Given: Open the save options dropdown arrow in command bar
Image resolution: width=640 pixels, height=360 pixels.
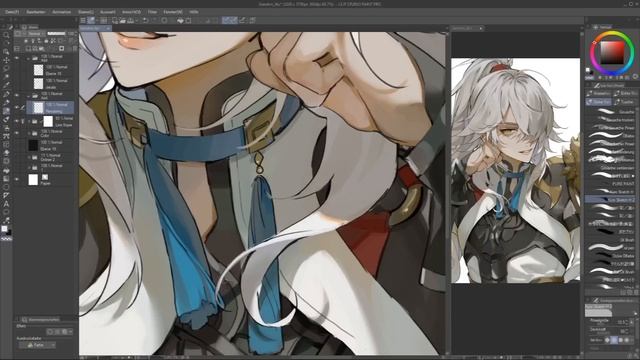Looking at the screenshot, I should coord(136,20).
